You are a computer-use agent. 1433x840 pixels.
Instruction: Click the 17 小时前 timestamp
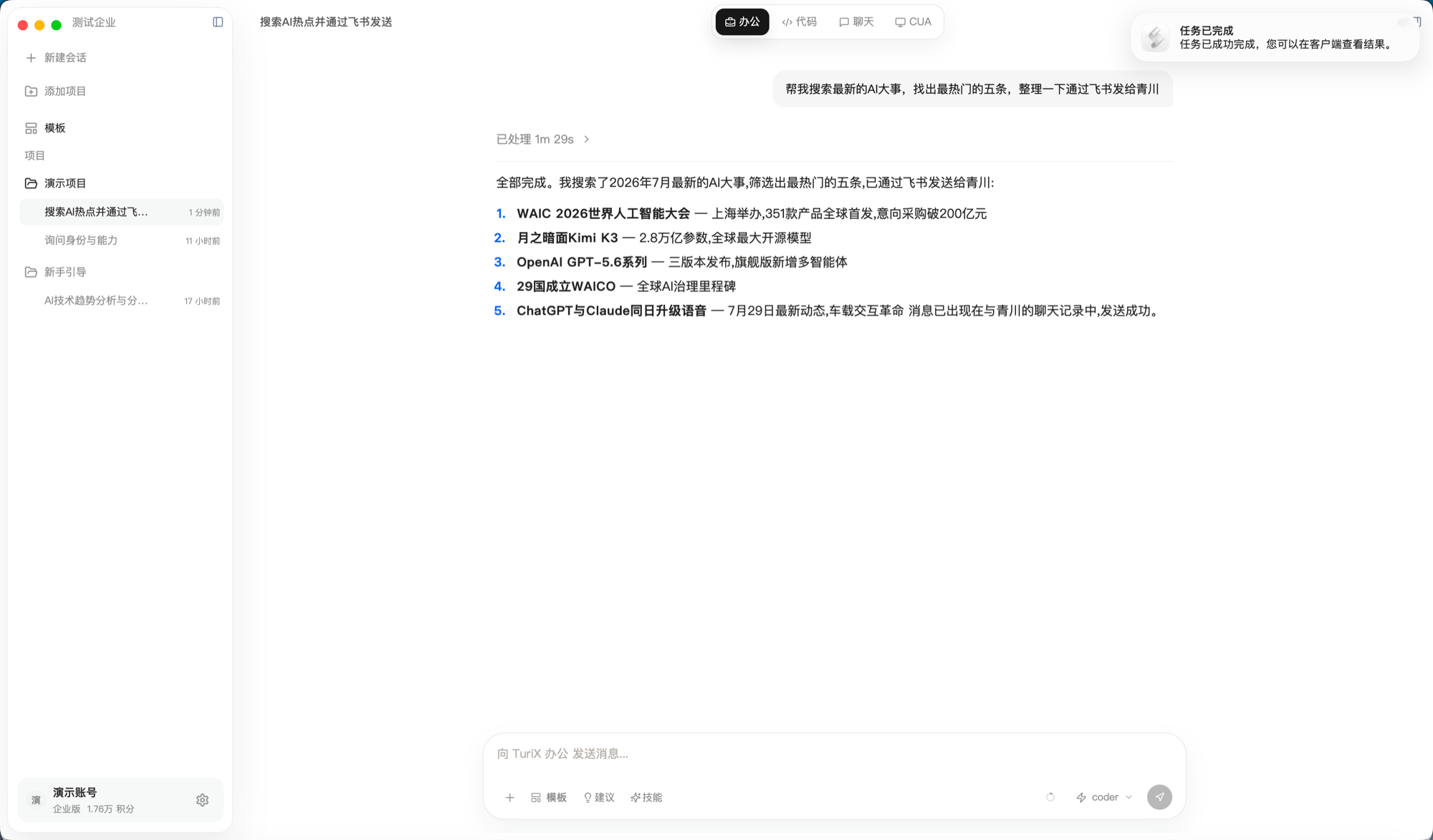click(x=202, y=301)
